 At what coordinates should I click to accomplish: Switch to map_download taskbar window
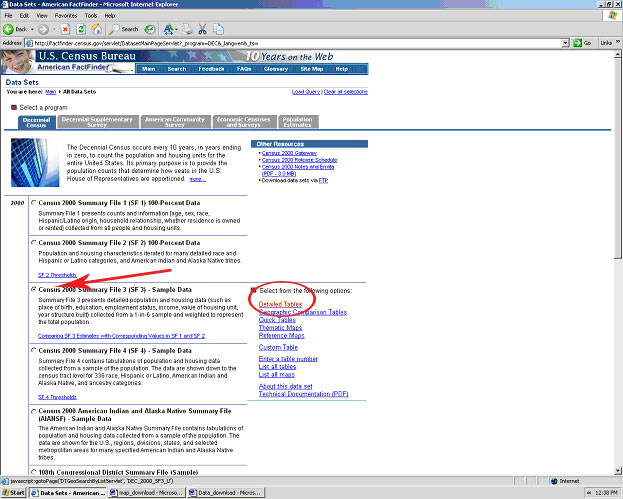pyautogui.click(x=145, y=493)
